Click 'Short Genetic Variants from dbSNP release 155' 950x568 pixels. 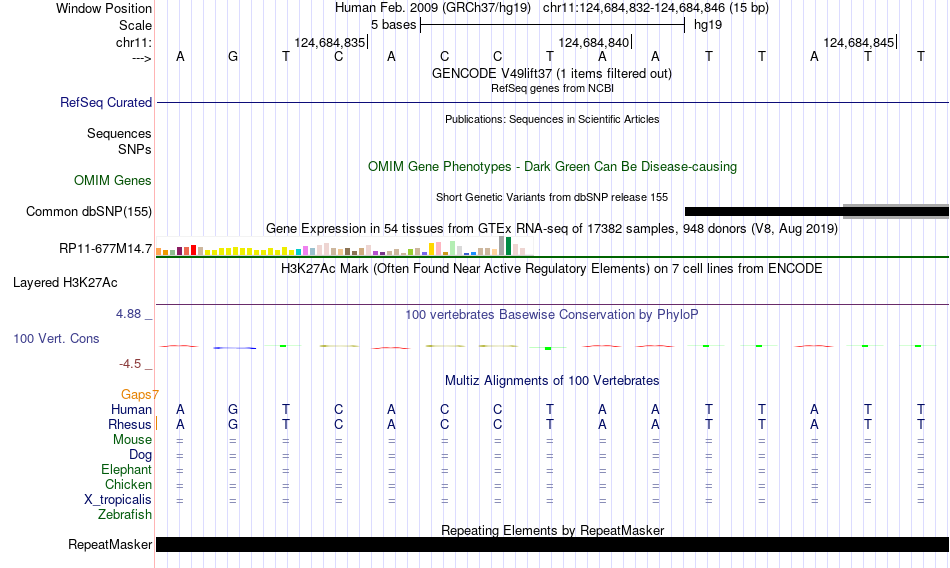click(552, 197)
